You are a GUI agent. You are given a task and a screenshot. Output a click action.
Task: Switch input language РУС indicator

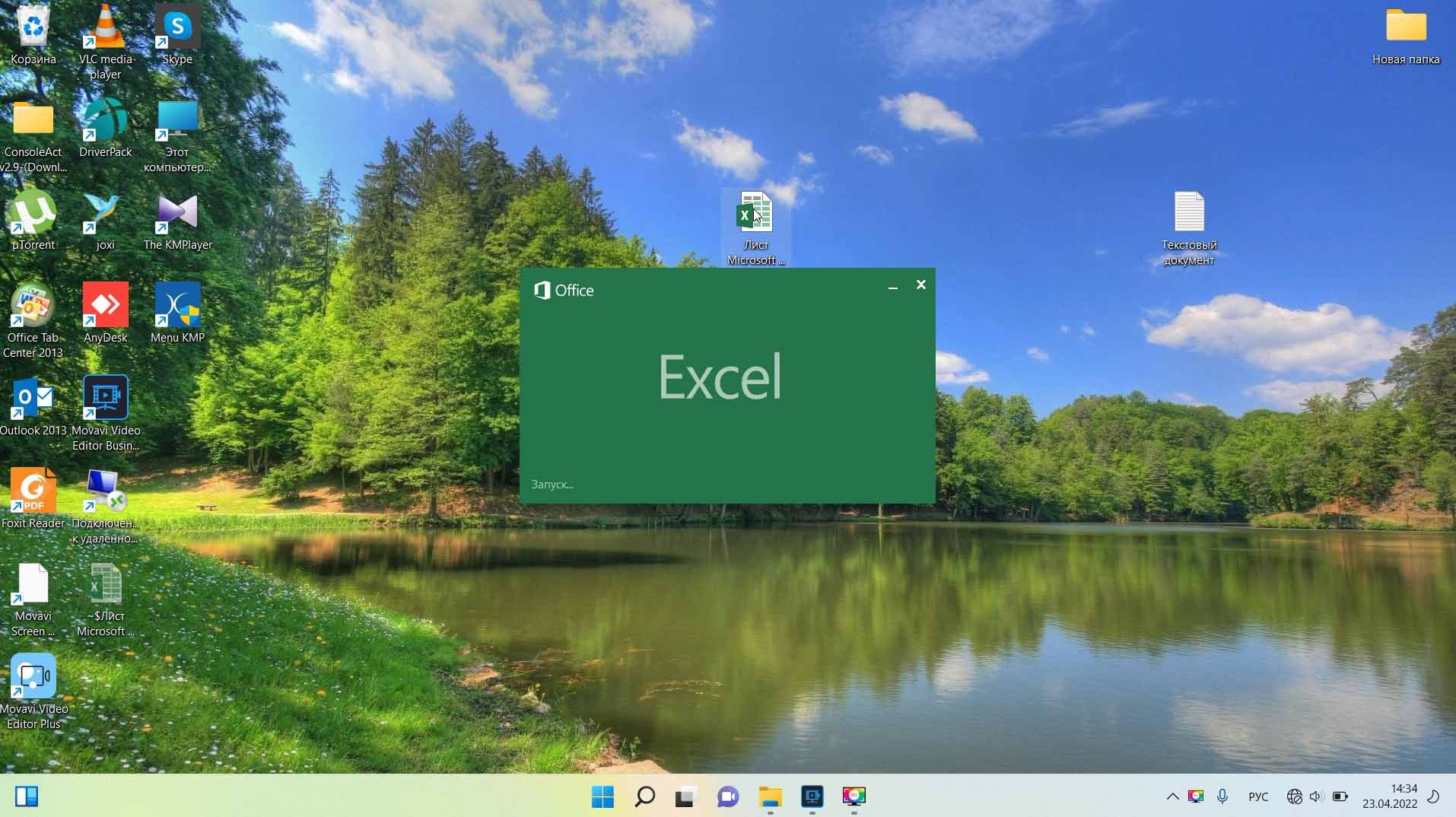1258,796
